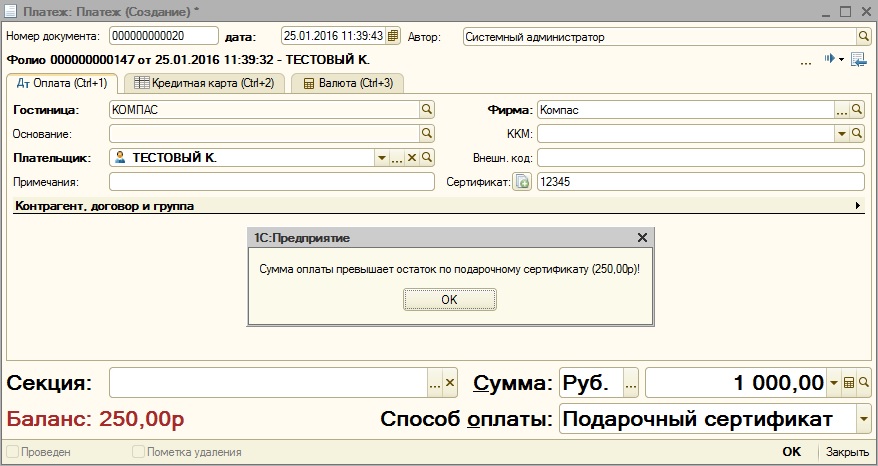Click ellipsis next to folio header line
Image resolution: width=878 pixels, height=466 pixels.
(x=806, y=62)
